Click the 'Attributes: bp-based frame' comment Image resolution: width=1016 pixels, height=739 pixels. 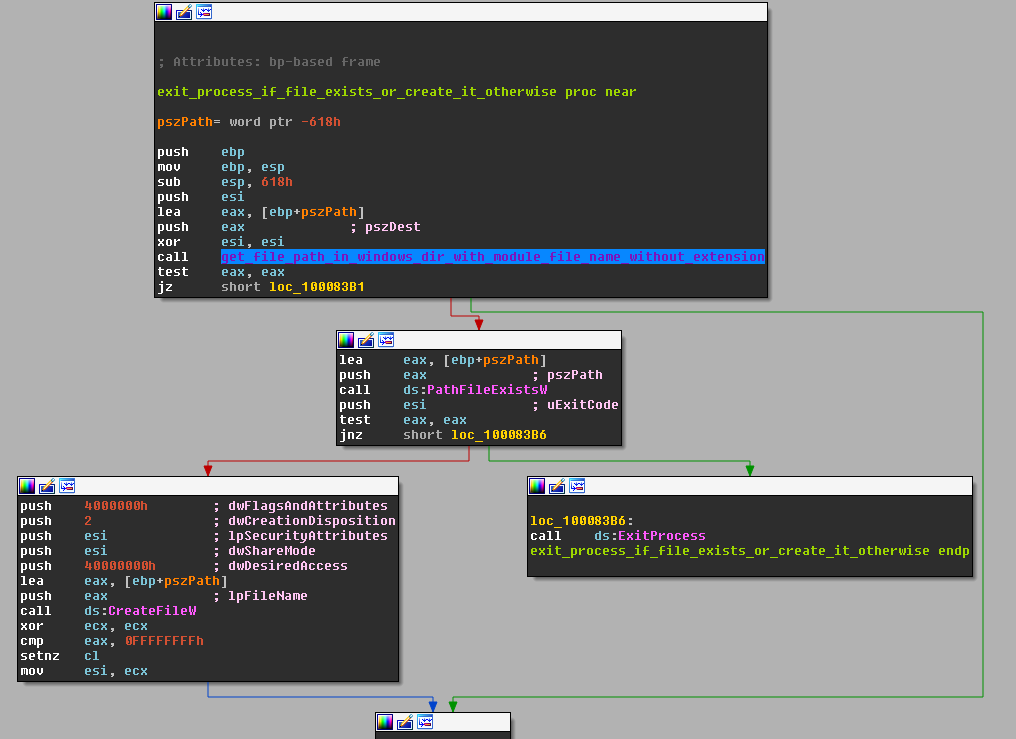pyautogui.click(x=269, y=62)
